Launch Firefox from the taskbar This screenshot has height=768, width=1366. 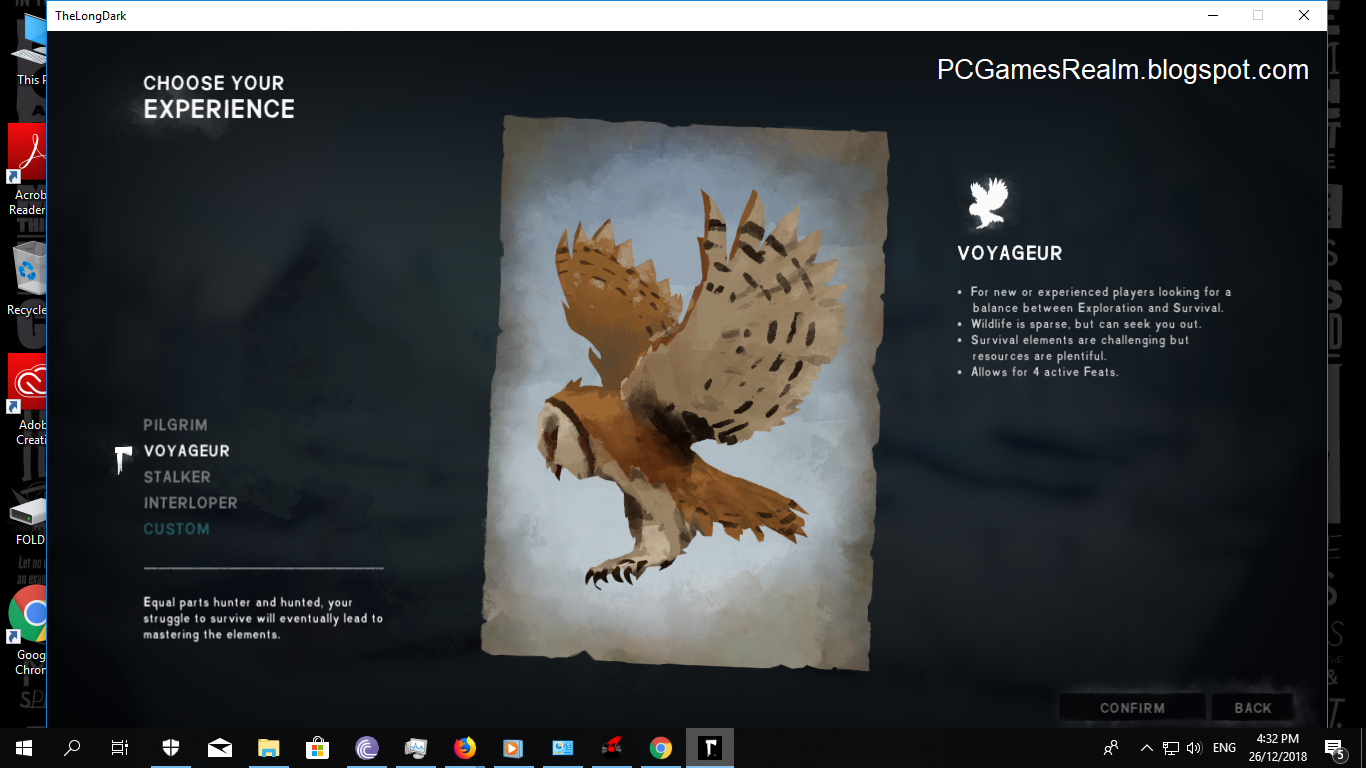point(465,747)
